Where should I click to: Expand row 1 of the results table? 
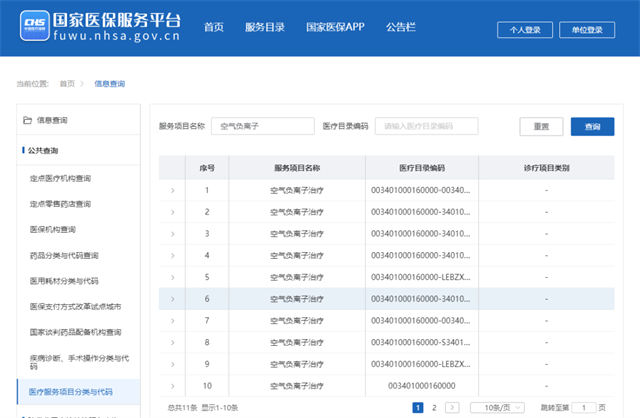[173, 190]
